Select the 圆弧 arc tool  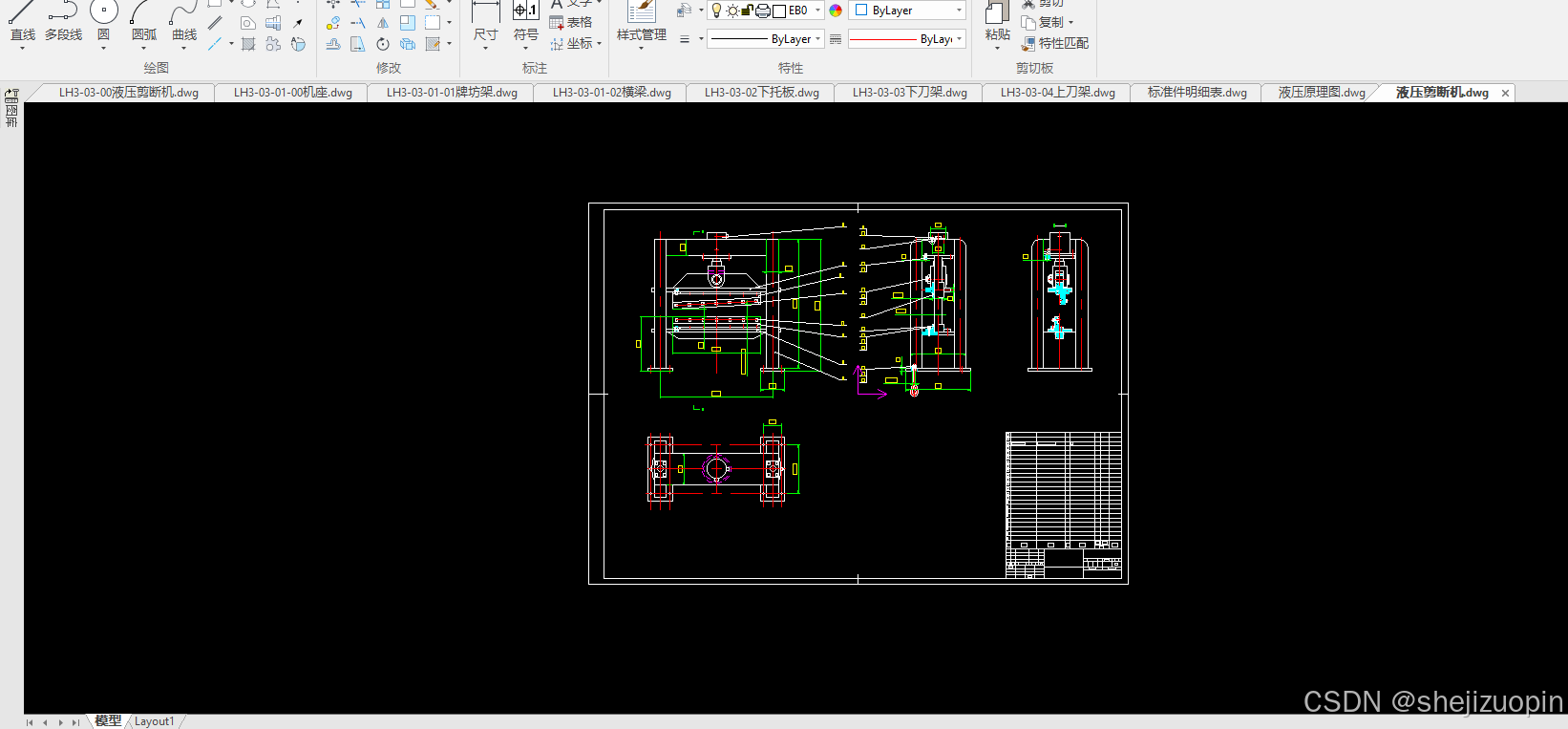(x=143, y=23)
